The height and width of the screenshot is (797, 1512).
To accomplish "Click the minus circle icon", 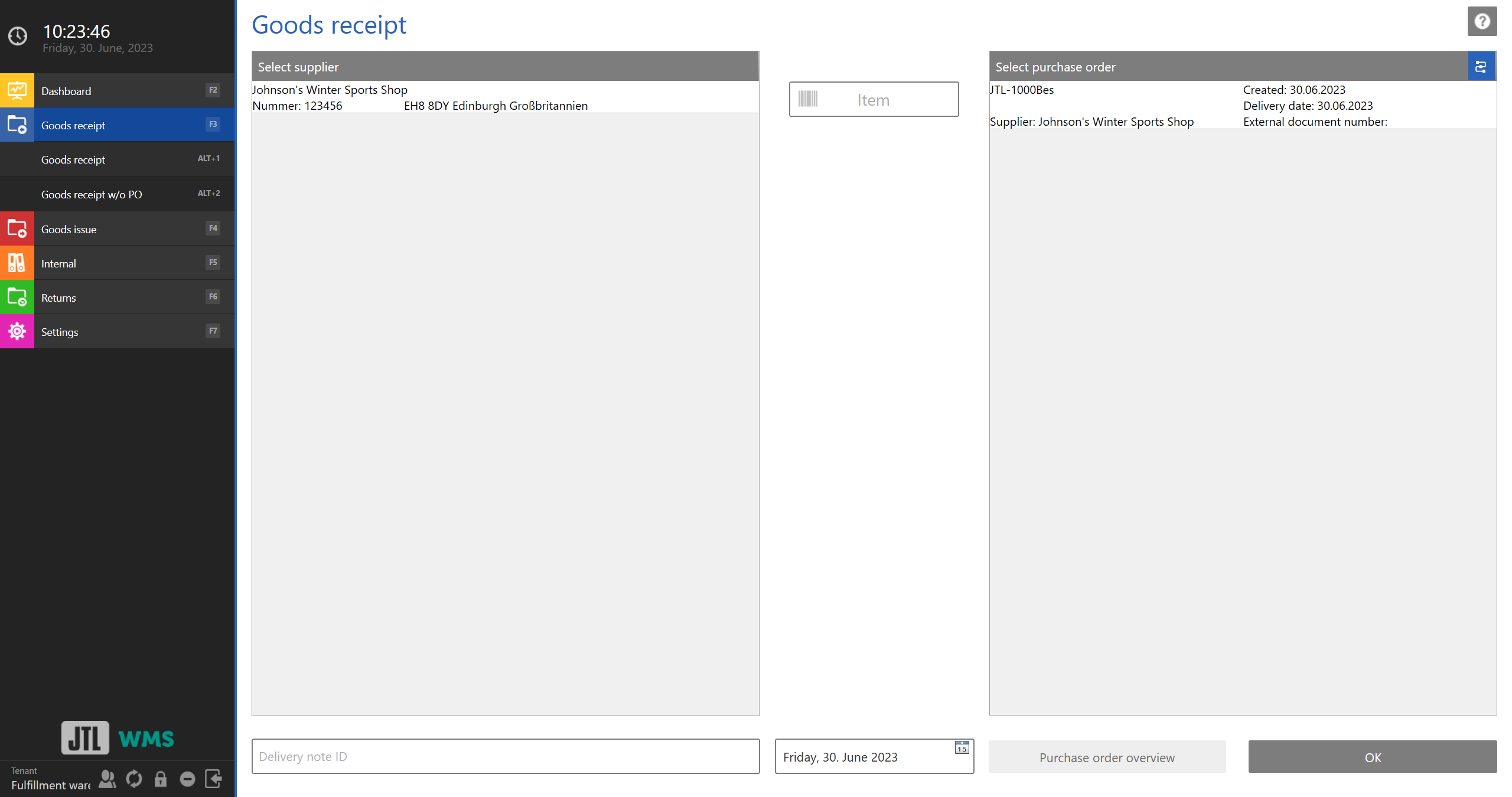I will (x=187, y=779).
